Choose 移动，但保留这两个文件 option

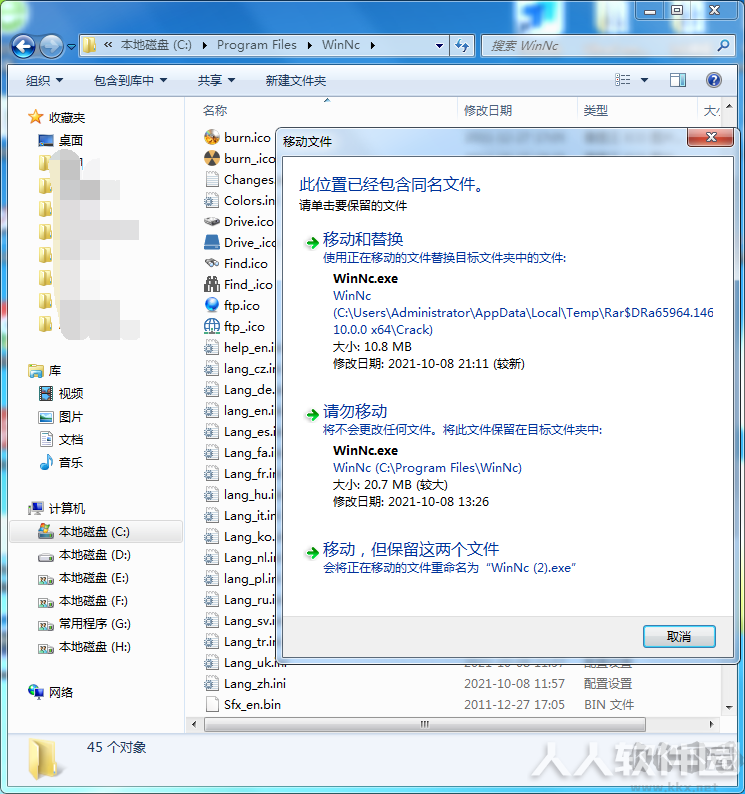[410, 549]
